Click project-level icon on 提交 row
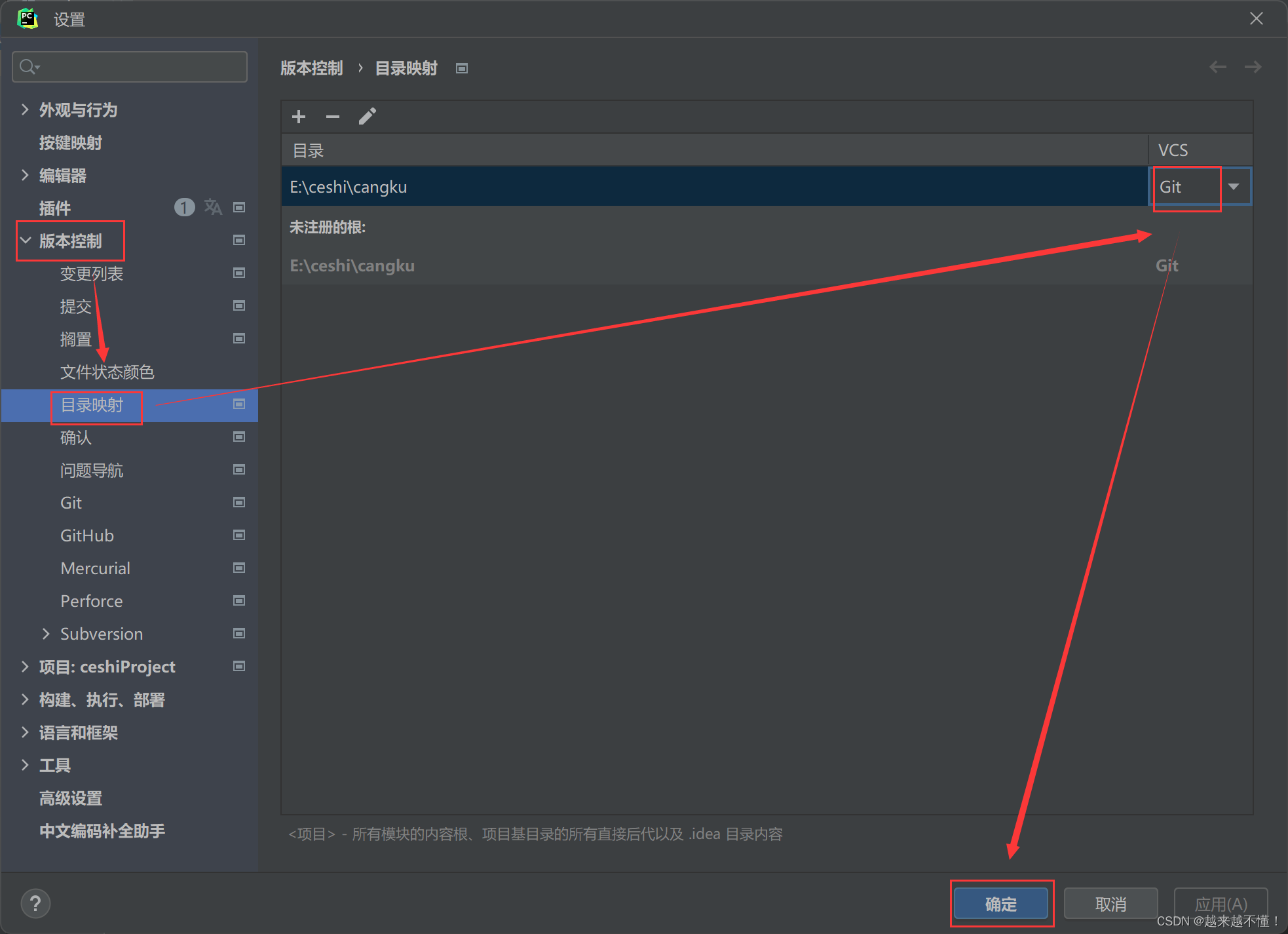The image size is (1288, 934). click(239, 305)
